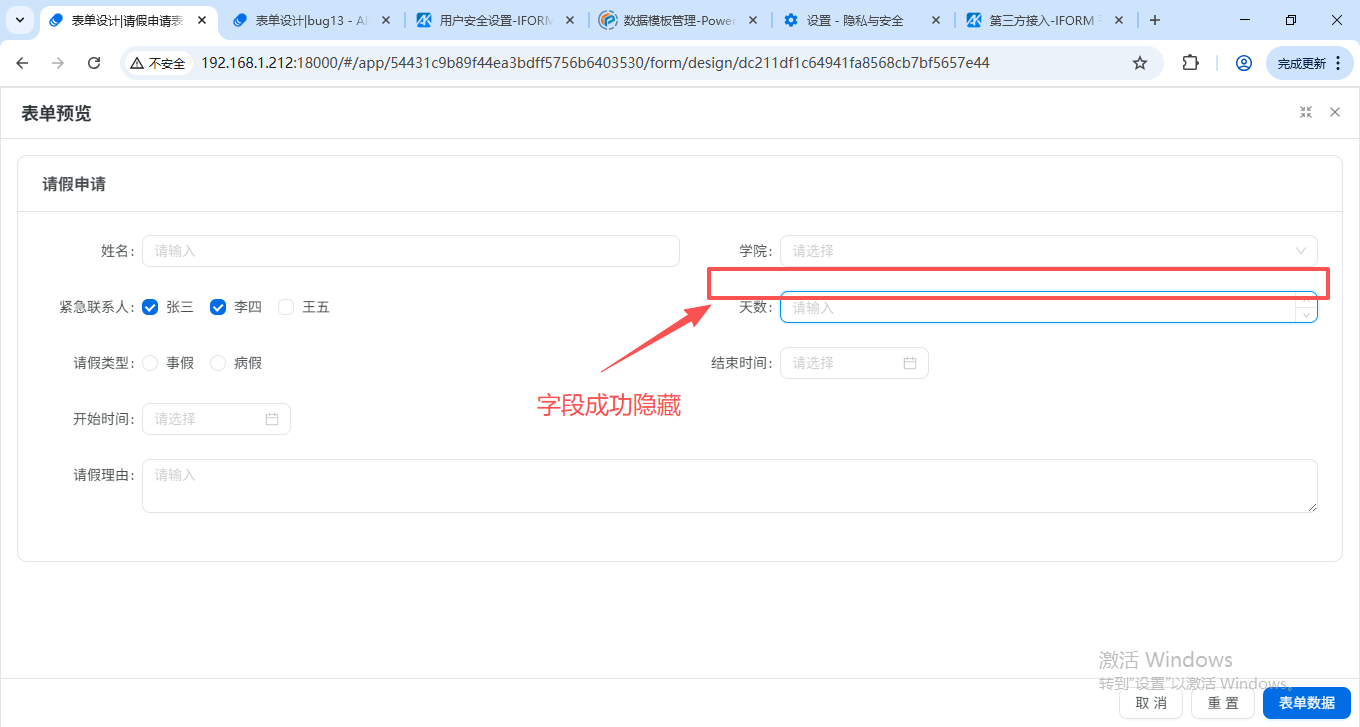The width and height of the screenshot is (1360, 727).
Task: Click the 表单数据 button
Action: point(1307,703)
